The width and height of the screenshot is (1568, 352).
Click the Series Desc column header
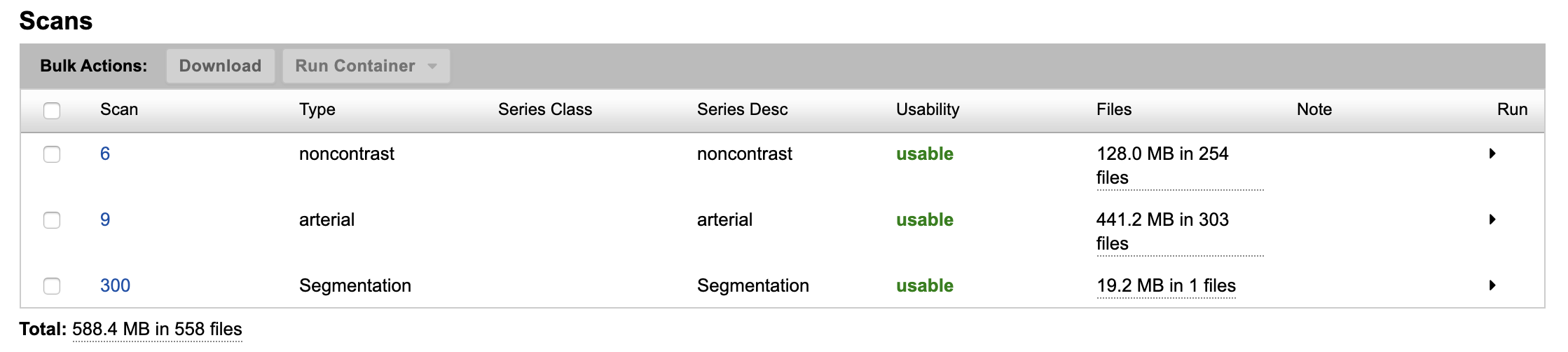pos(742,109)
